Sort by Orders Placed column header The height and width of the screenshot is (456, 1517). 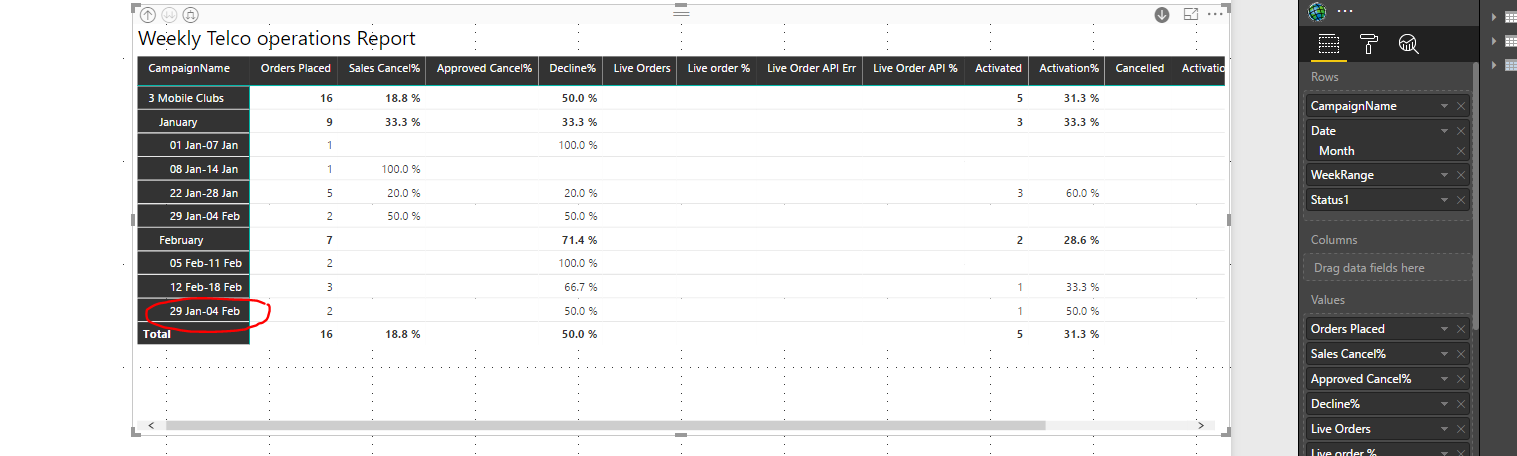click(x=295, y=69)
